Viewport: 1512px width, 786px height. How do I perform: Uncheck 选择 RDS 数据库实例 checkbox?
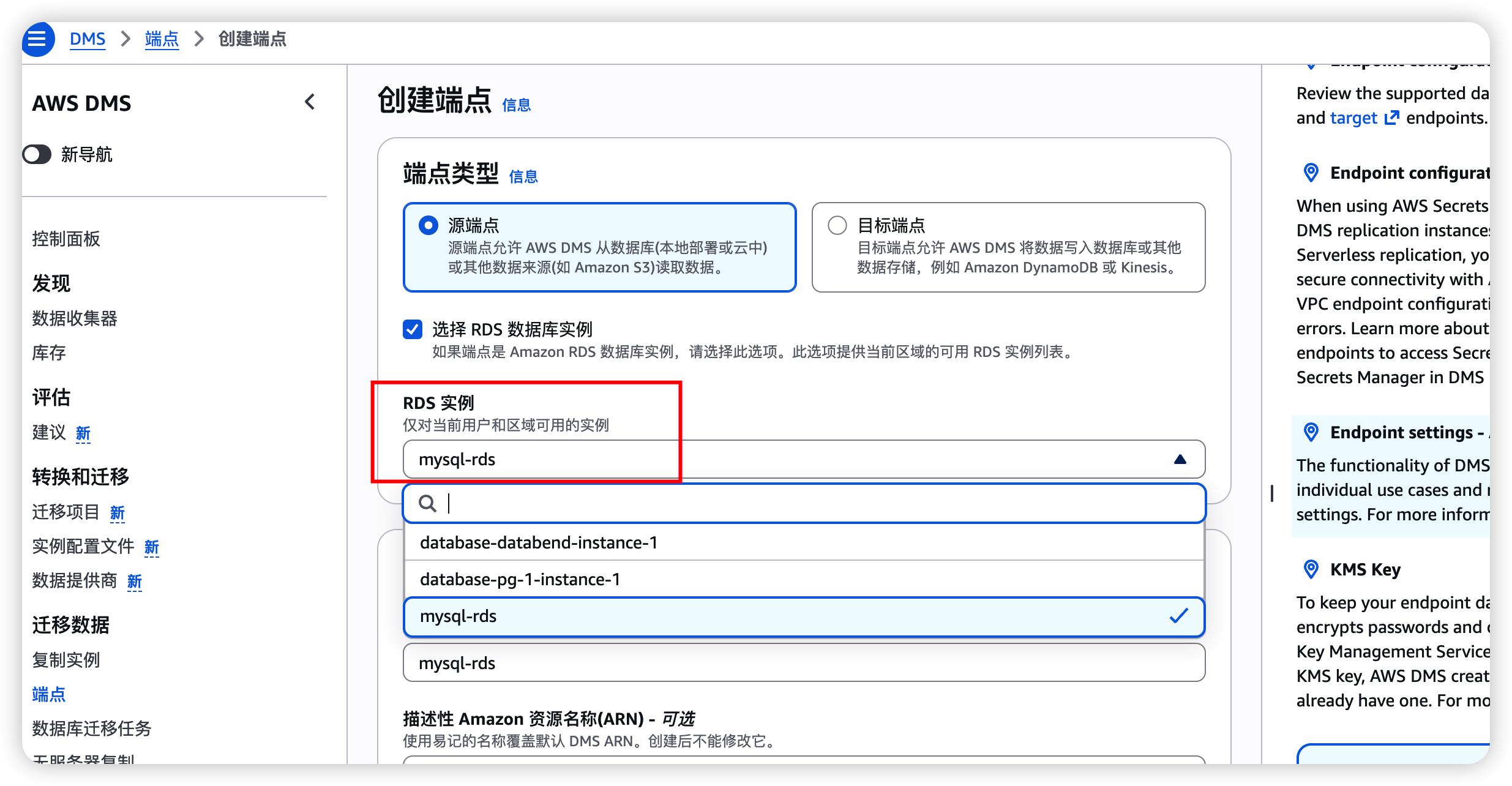click(x=413, y=329)
